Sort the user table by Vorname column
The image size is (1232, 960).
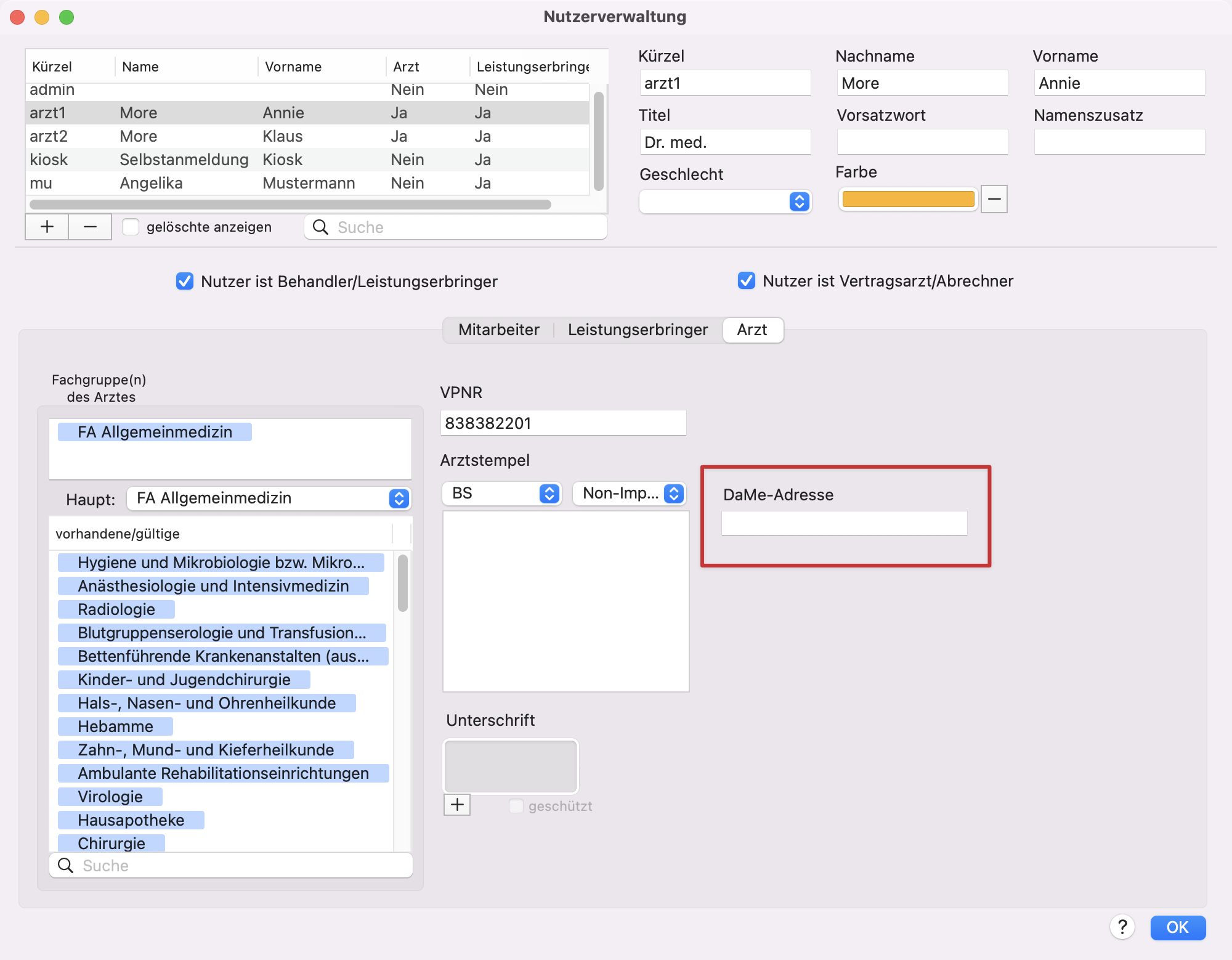[x=322, y=67]
